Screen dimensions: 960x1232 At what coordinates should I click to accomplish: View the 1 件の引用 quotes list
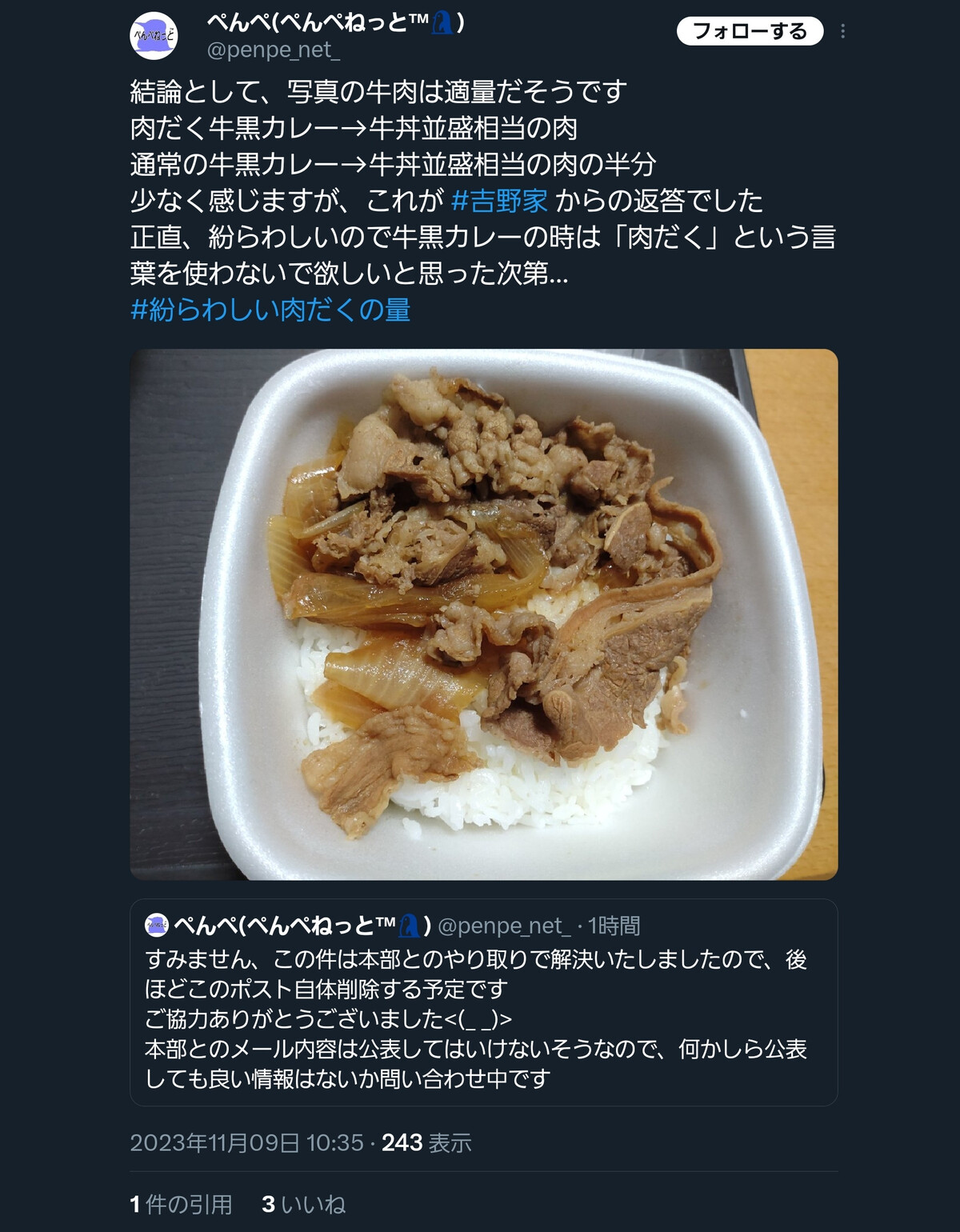(x=181, y=1204)
